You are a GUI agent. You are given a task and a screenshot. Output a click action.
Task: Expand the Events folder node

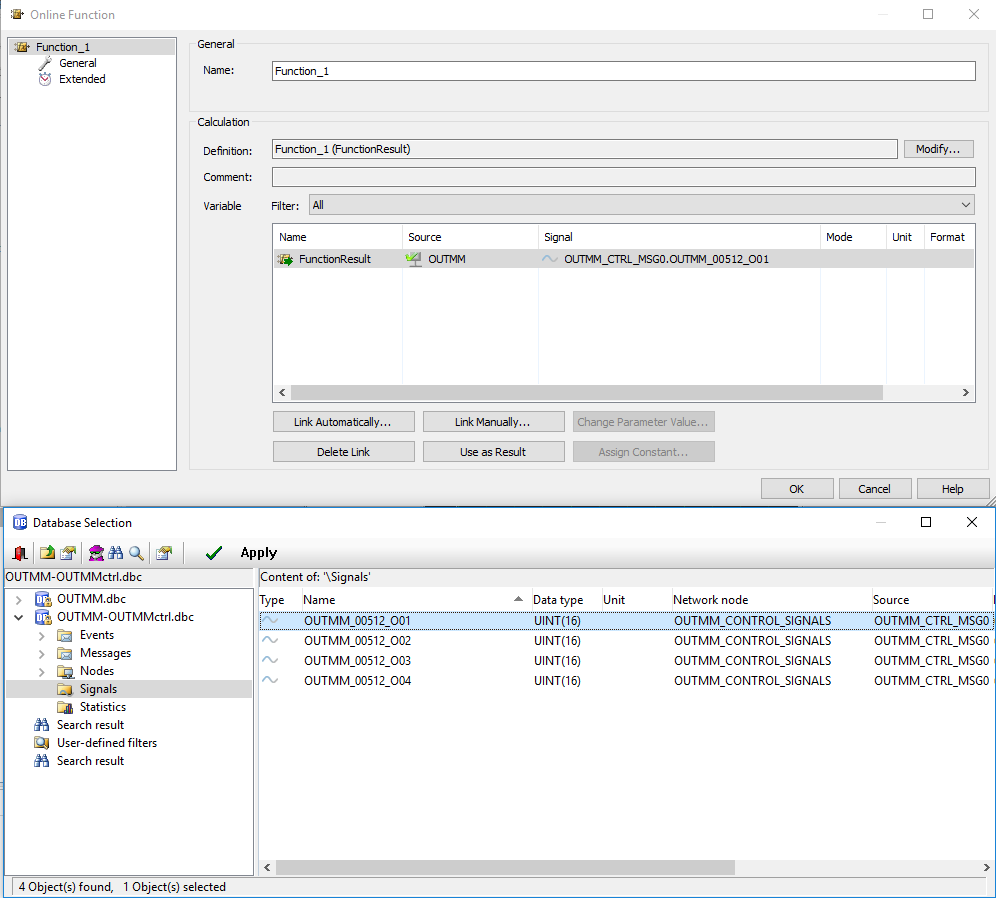point(41,636)
